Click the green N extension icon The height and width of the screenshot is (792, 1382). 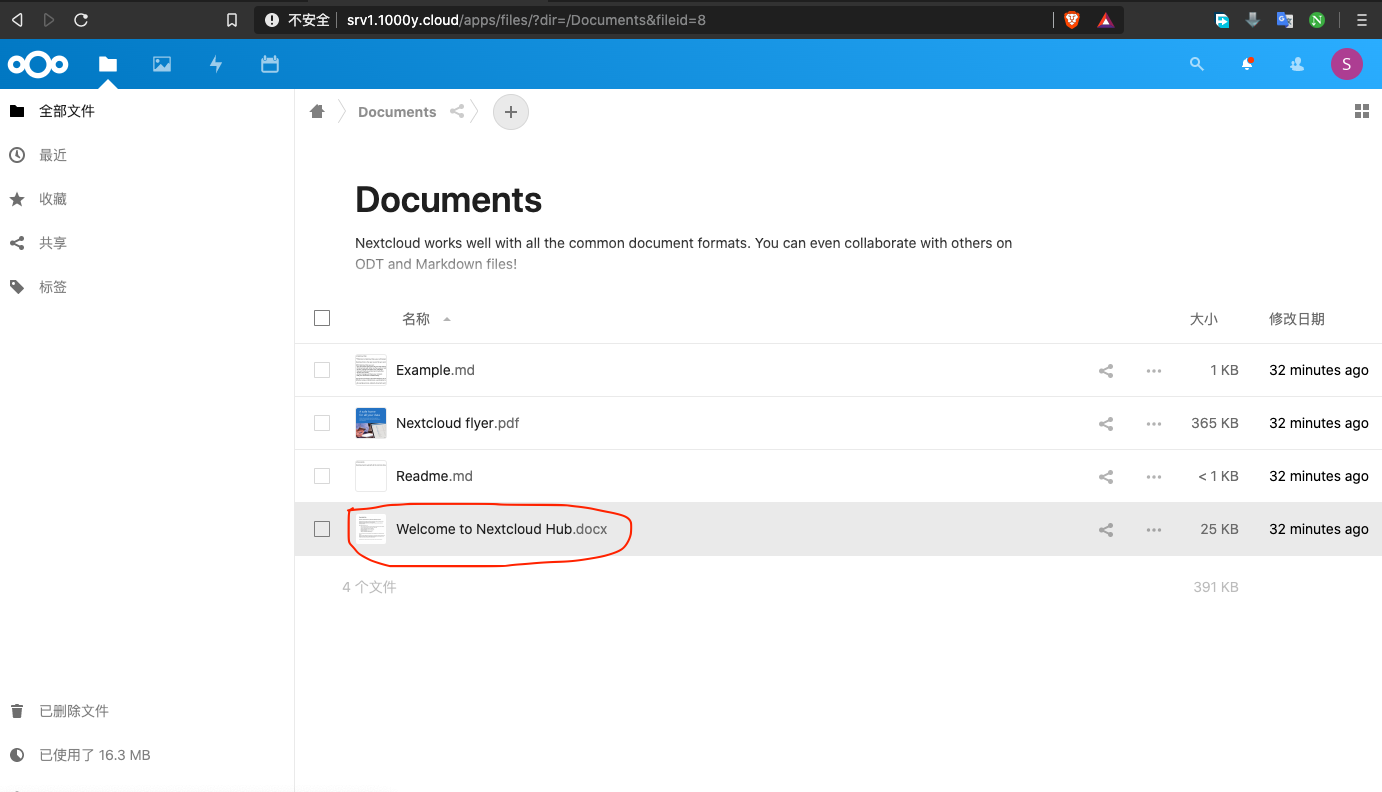click(1317, 19)
